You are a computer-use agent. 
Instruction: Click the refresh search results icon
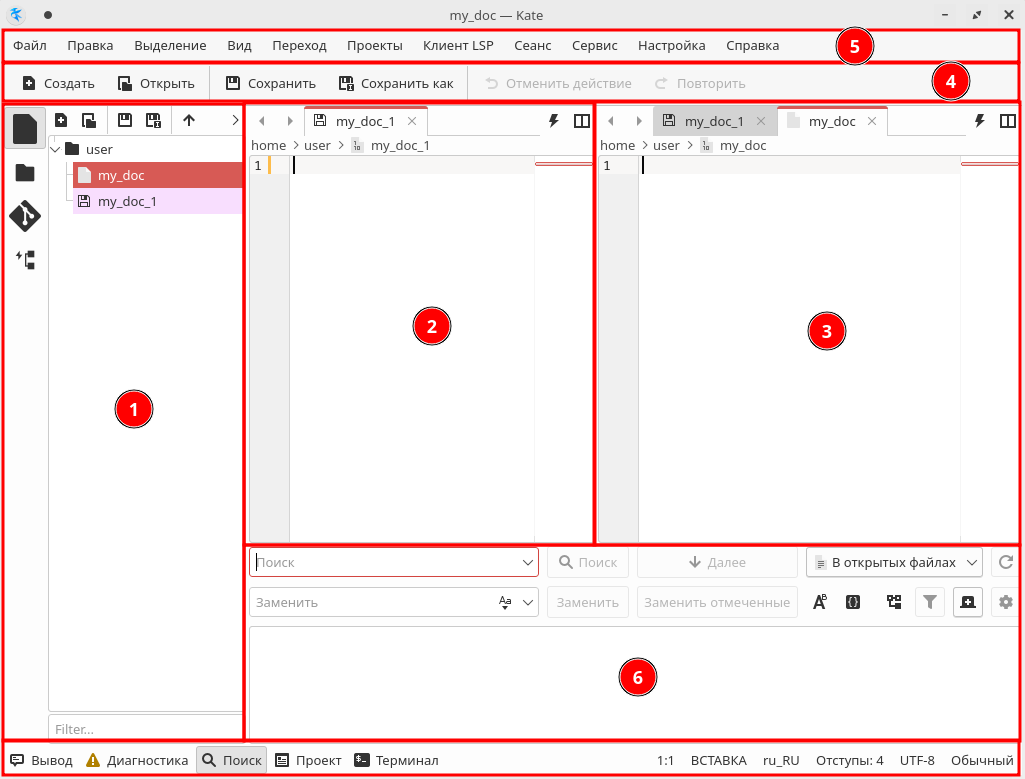[x=1005, y=562]
